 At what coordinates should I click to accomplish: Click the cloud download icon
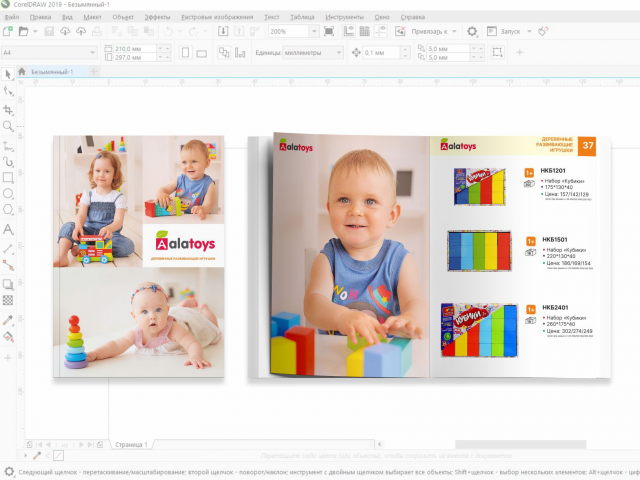click(x=65, y=31)
